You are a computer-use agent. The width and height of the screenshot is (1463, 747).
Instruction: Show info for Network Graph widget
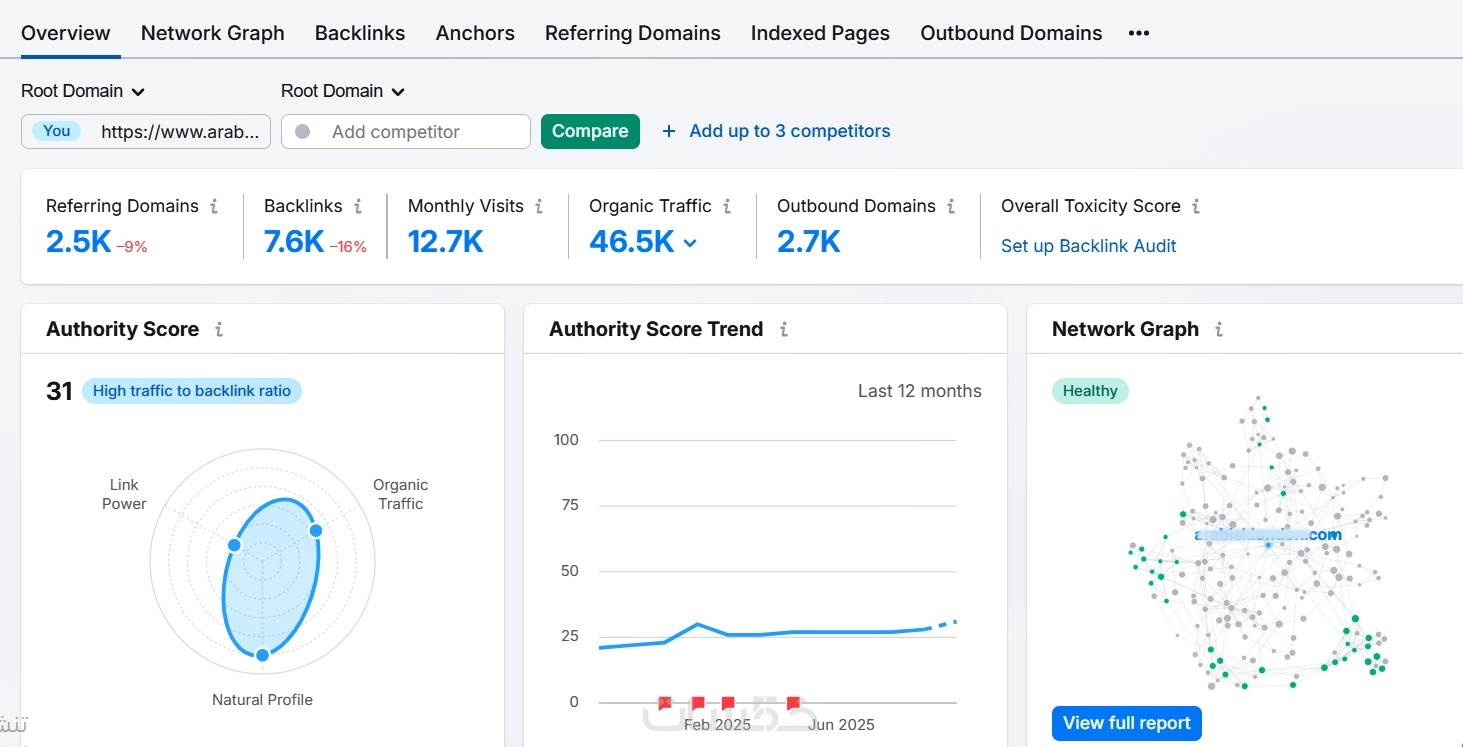coord(1219,329)
